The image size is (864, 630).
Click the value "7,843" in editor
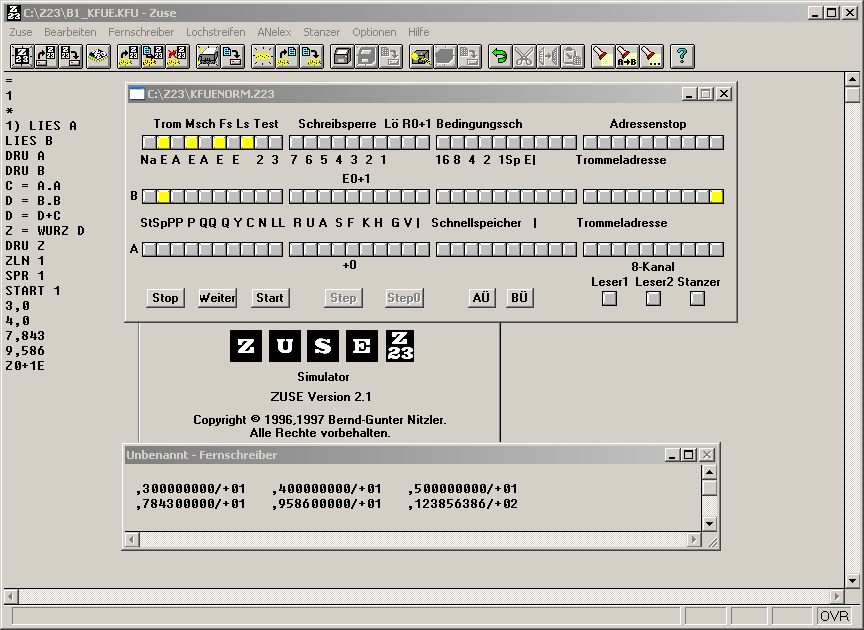coord(25,336)
